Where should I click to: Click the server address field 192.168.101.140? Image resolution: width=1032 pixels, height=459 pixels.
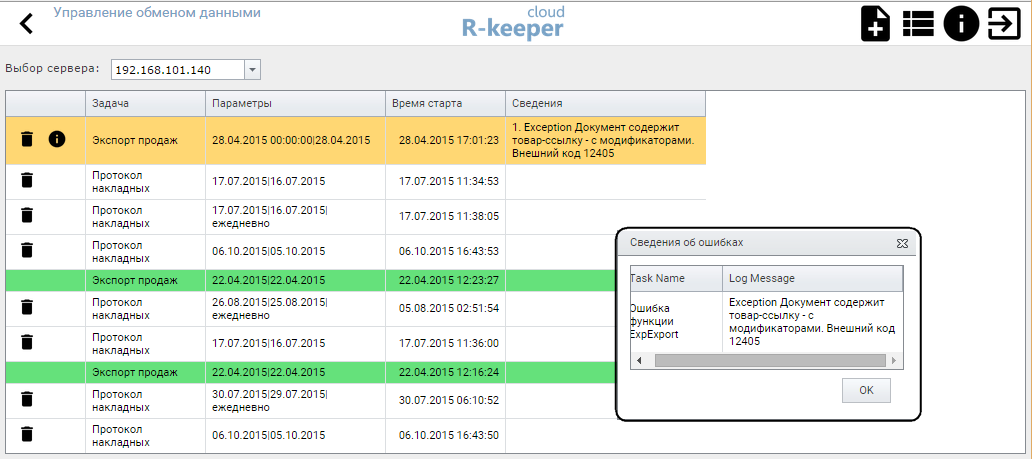(x=176, y=69)
